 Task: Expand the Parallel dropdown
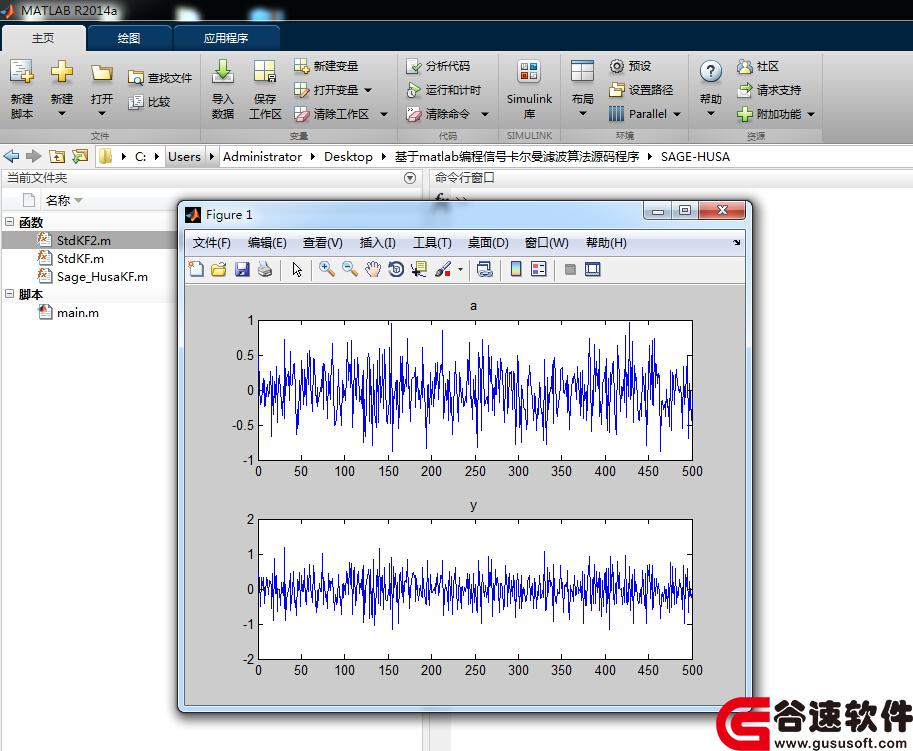677,114
